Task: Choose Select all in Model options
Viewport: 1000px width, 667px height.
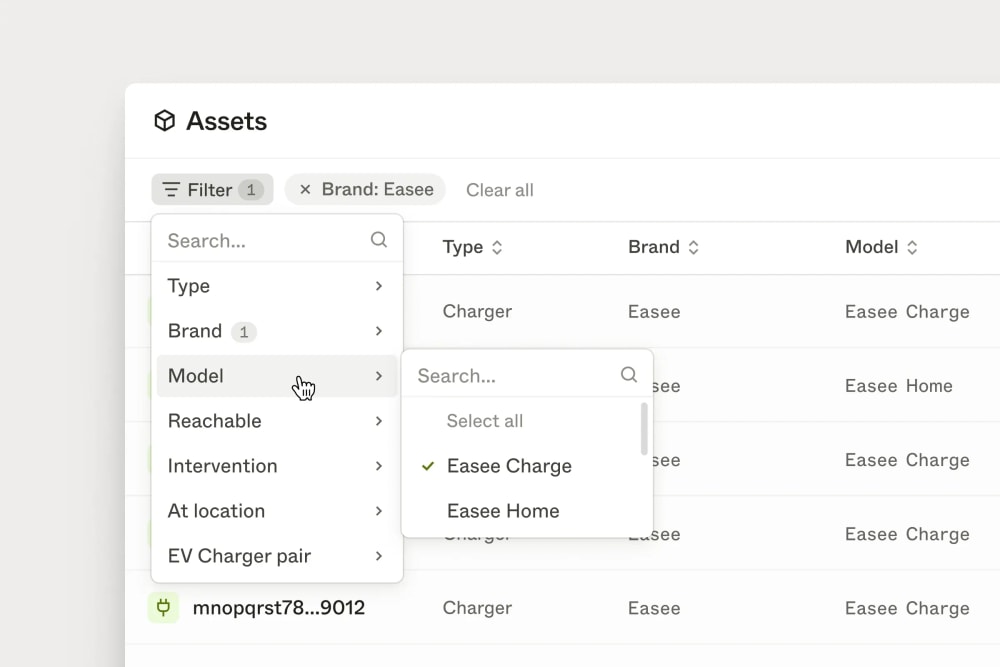Action: pyautogui.click(x=485, y=421)
